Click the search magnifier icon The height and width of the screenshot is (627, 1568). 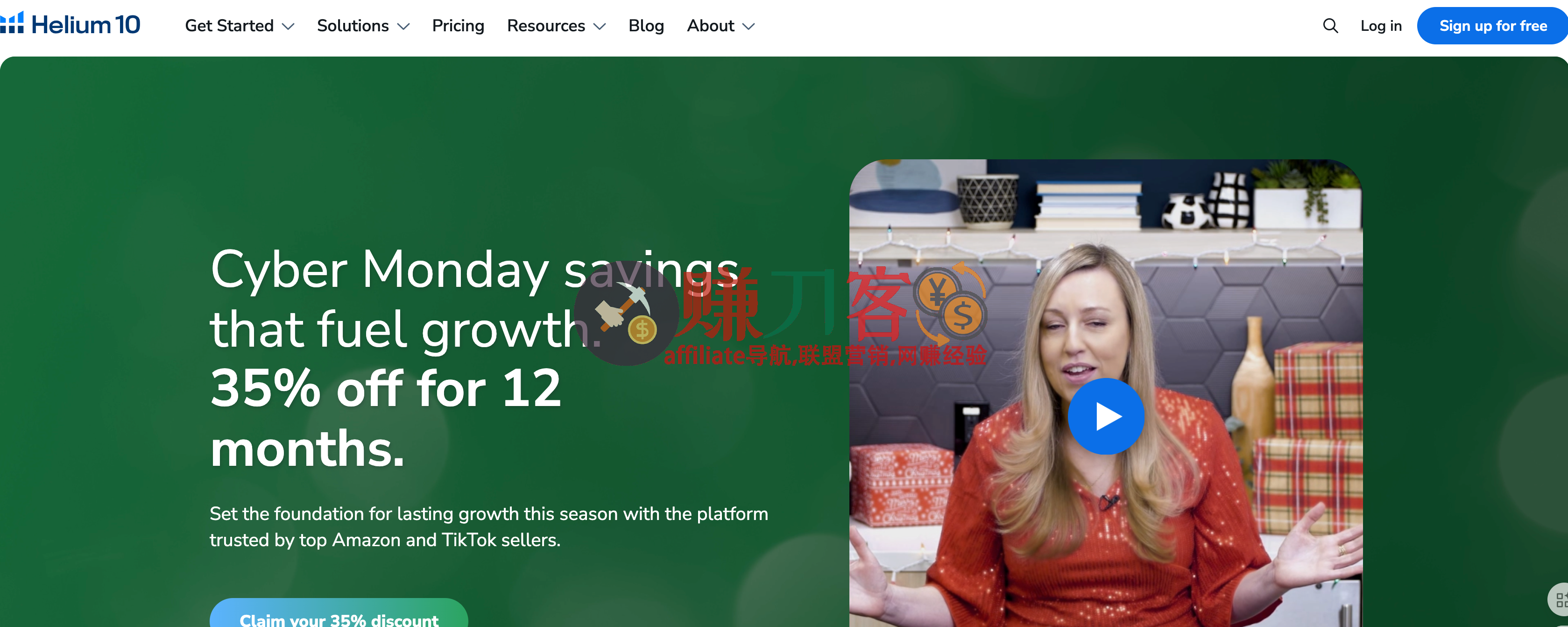(1330, 26)
